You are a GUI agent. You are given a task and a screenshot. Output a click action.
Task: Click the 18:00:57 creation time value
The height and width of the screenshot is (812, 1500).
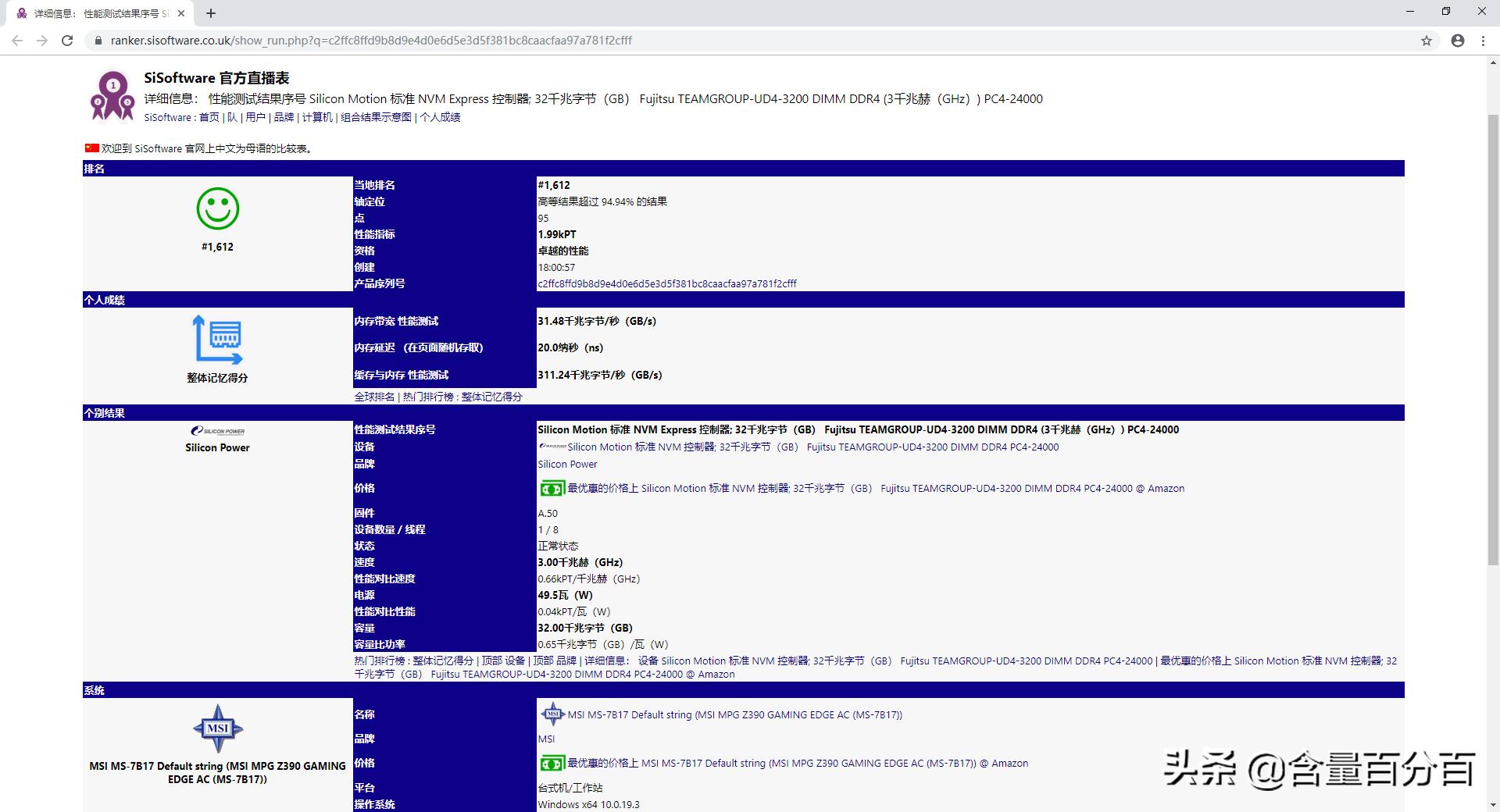(x=556, y=268)
